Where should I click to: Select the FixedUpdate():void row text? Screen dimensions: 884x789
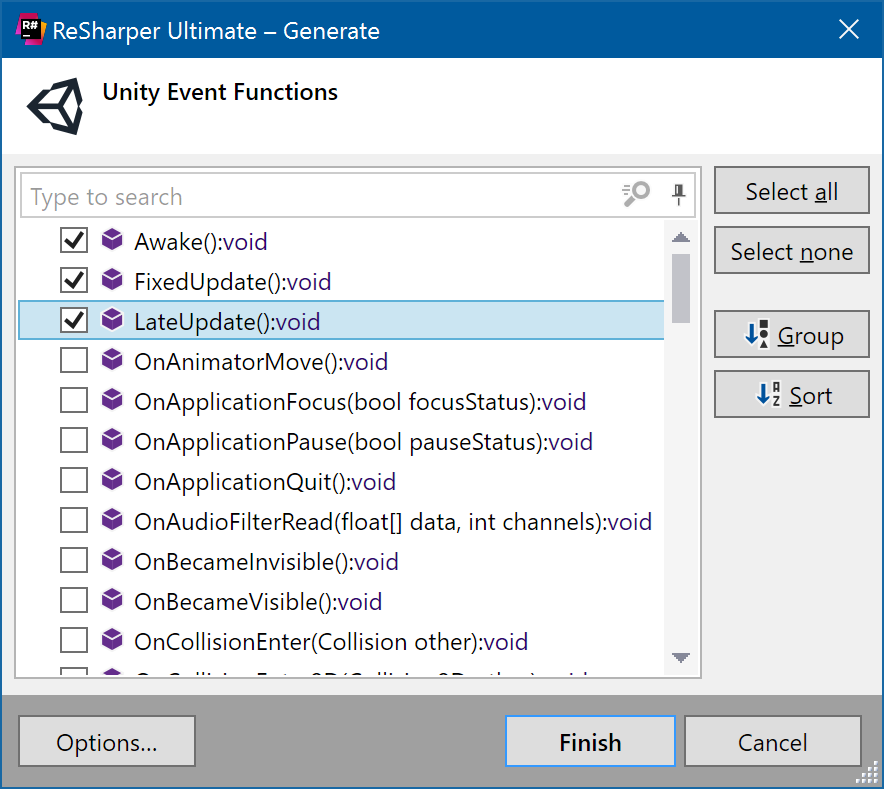coord(232,282)
